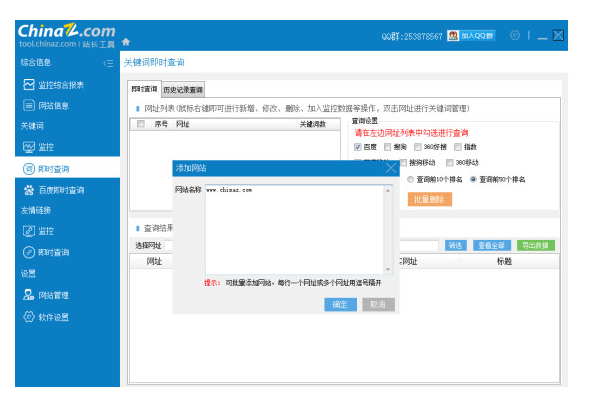Open keyword 监控 monitor icon

tap(29, 147)
